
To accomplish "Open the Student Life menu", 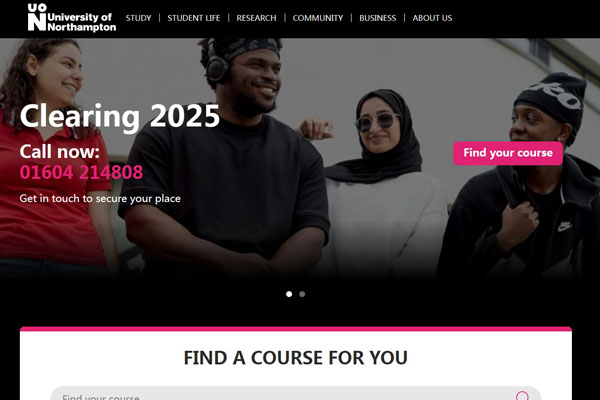I will pos(194,18).
